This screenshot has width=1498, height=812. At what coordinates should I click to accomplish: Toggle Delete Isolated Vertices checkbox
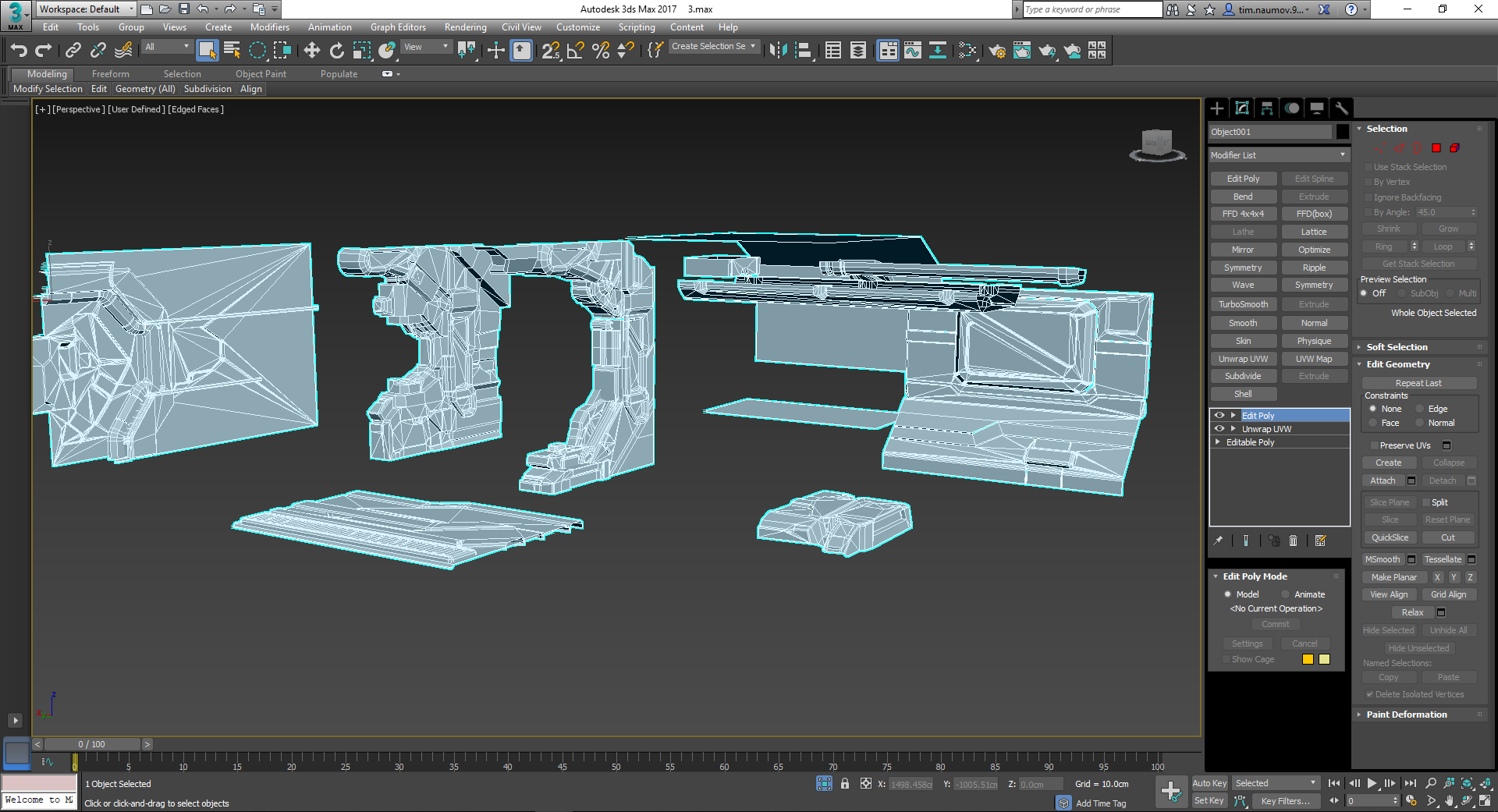[x=1369, y=694]
